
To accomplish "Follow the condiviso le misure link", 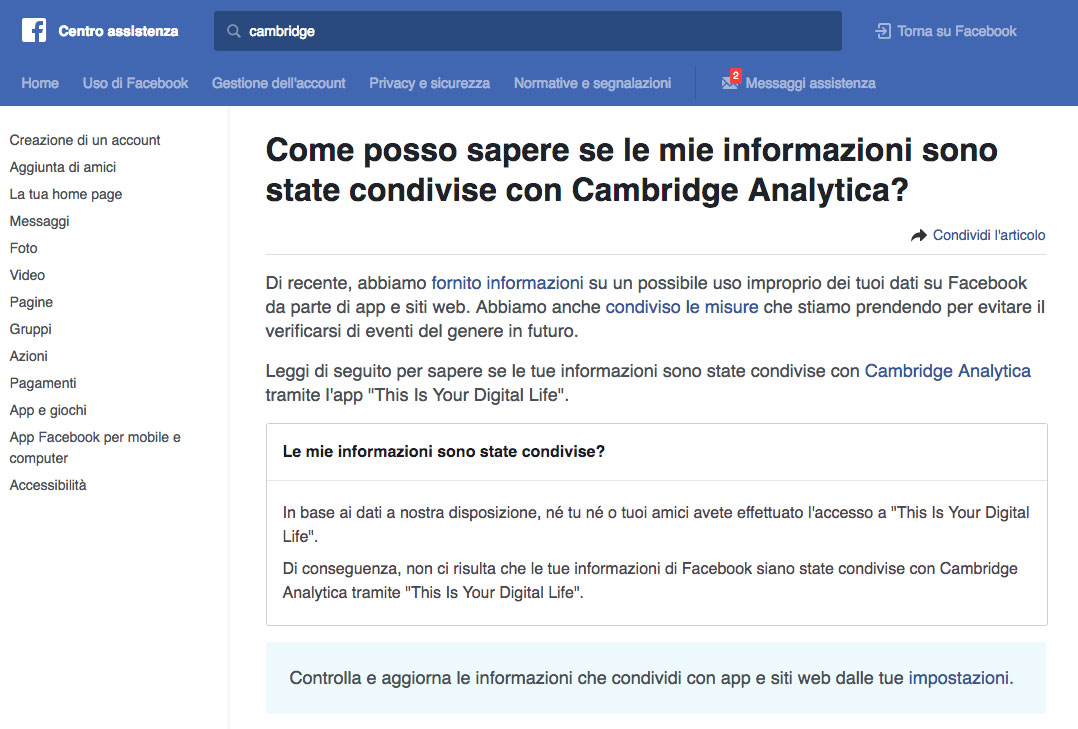I will tap(682, 307).
